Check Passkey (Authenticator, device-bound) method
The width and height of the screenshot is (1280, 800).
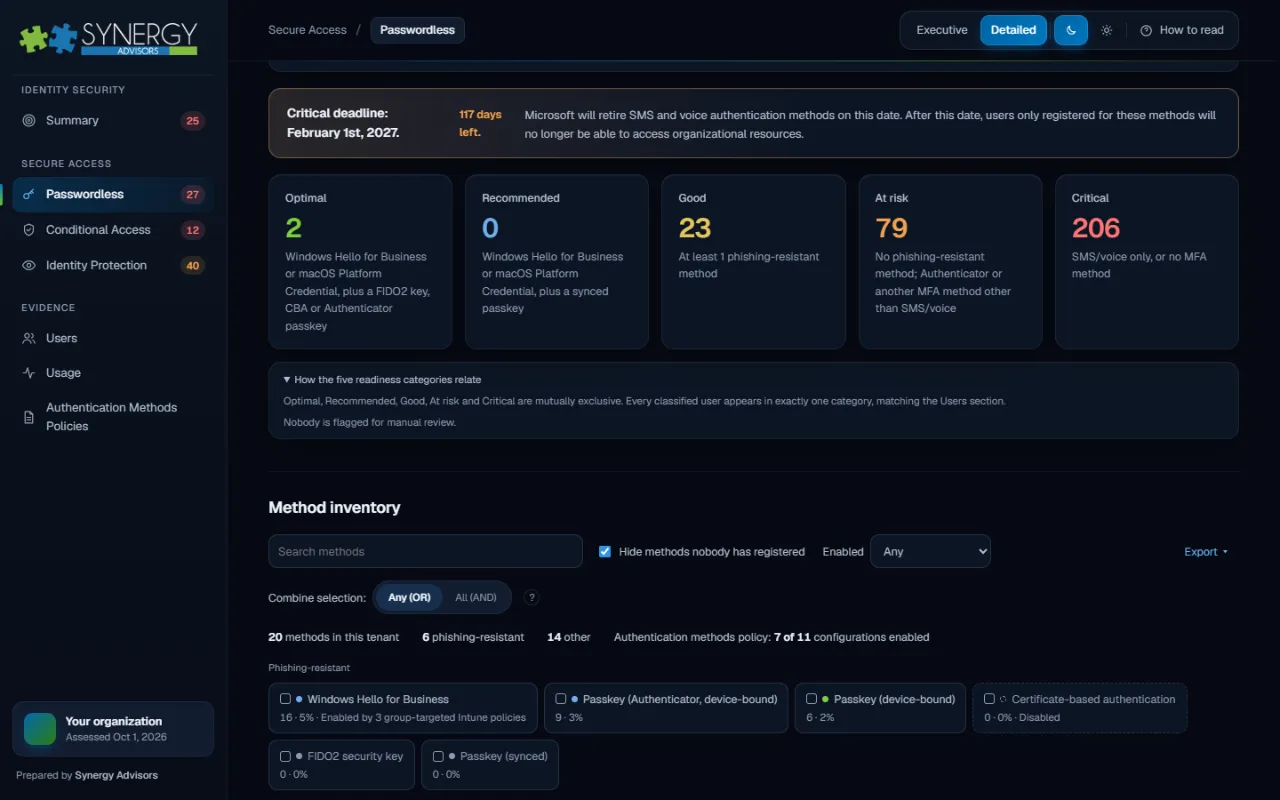tap(561, 699)
